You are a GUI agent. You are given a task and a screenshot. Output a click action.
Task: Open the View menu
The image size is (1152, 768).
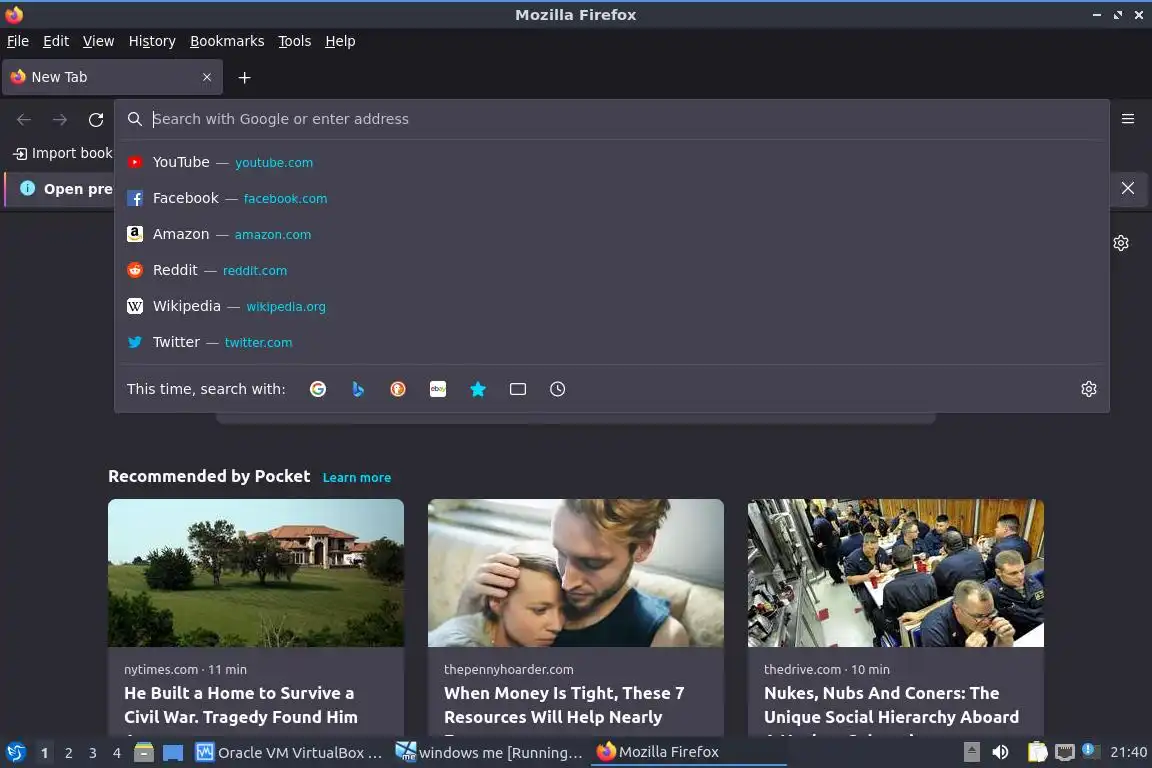pos(98,41)
